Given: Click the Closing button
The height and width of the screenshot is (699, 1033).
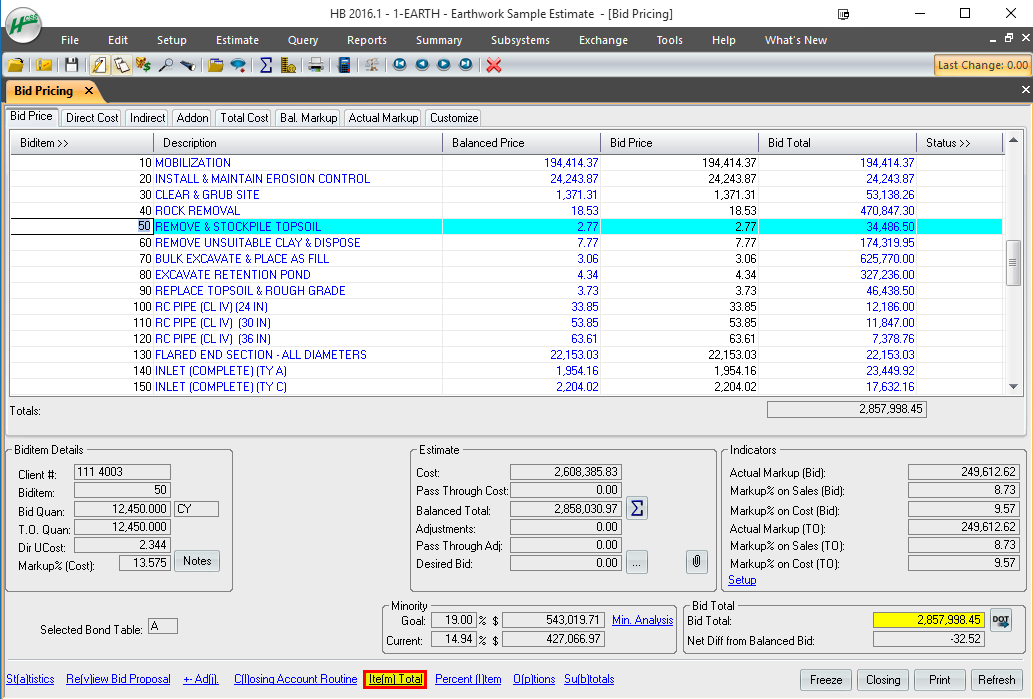Looking at the screenshot, I should pos(883,680).
